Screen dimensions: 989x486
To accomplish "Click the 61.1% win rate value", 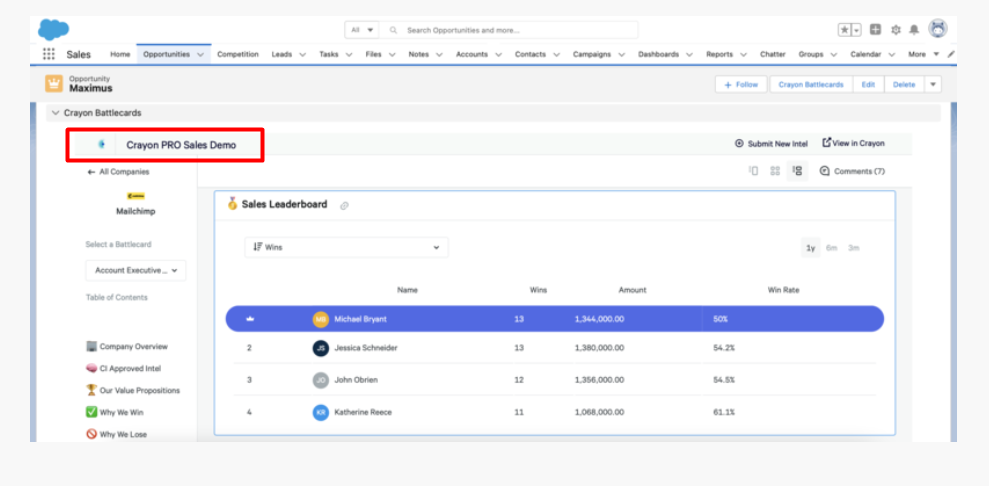I will (x=723, y=412).
